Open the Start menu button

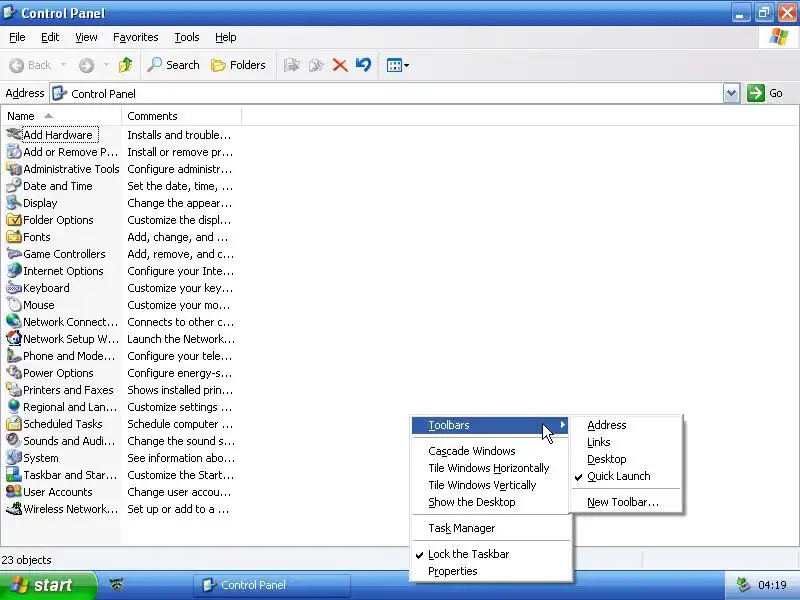click(x=48, y=585)
